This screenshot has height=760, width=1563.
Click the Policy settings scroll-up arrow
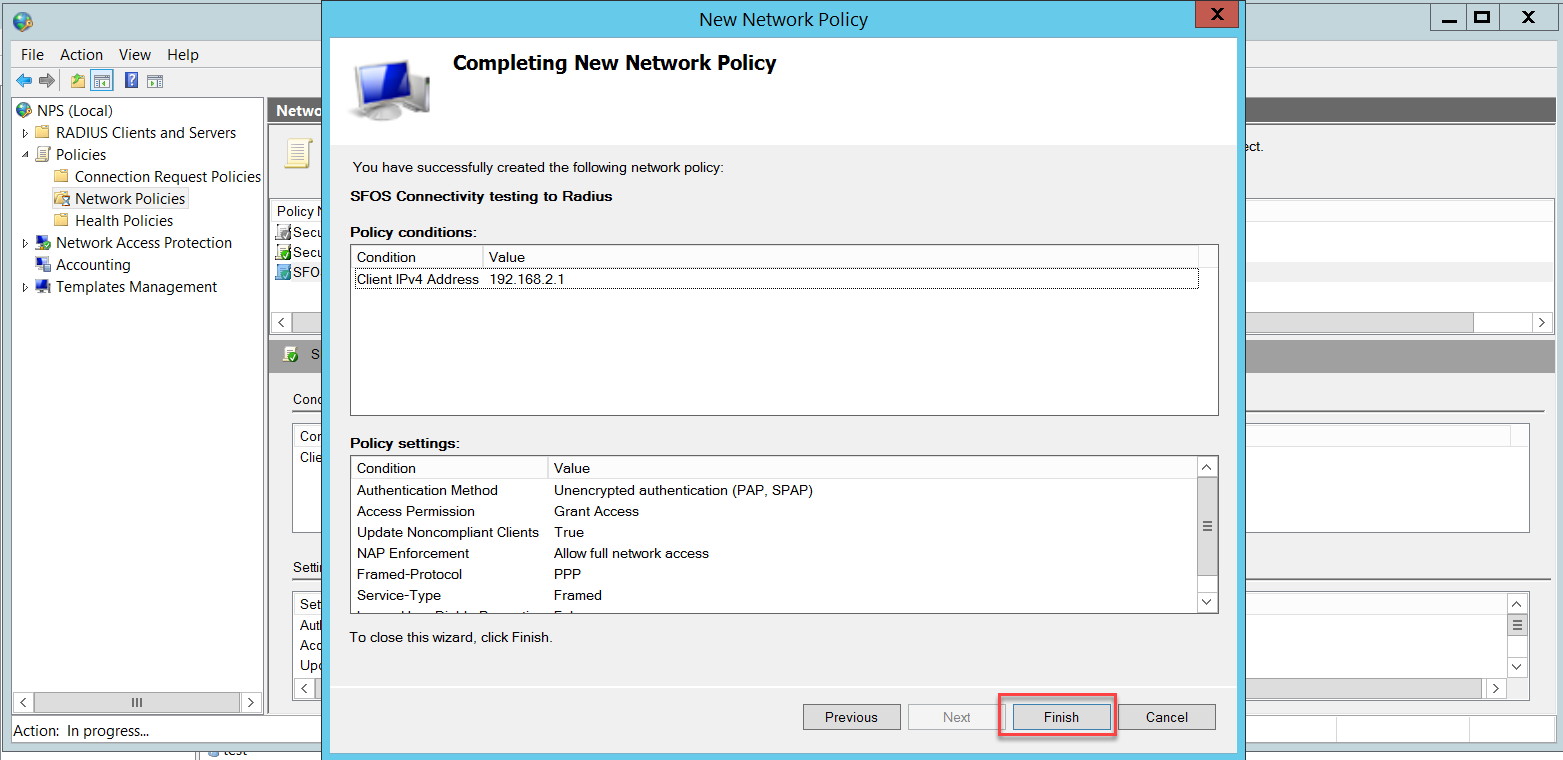pos(1207,467)
